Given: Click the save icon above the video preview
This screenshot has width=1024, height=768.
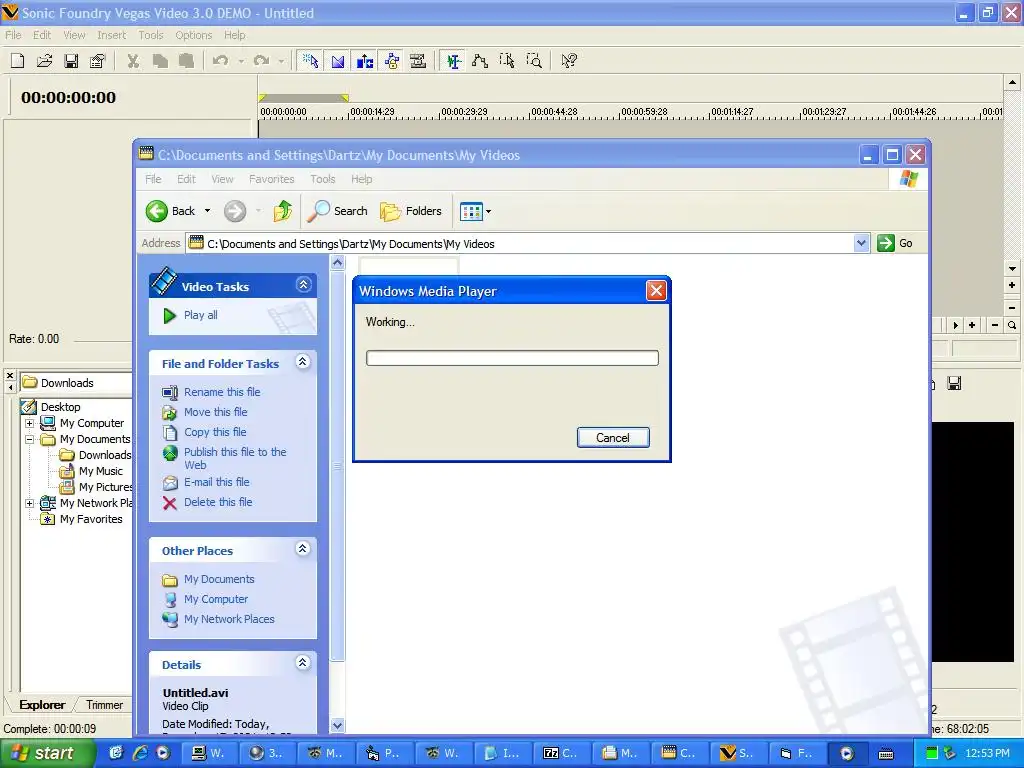Looking at the screenshot, I should coord(954,383).
